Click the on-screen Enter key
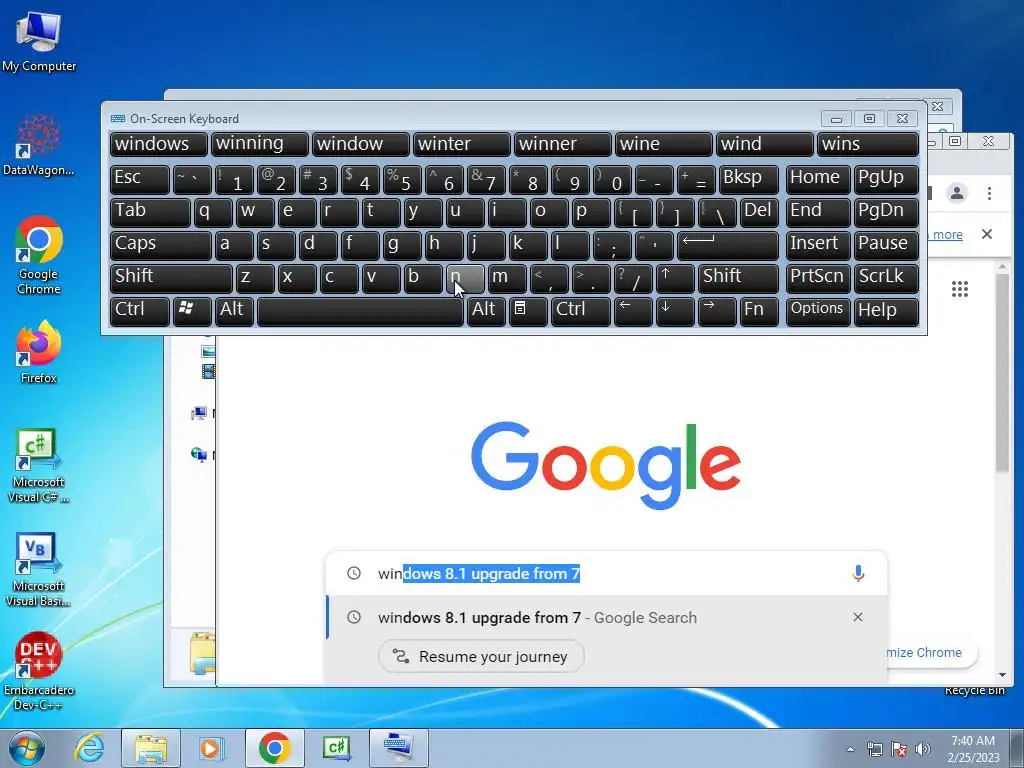This screenshot has height=768, width=1024. pyautogui.click(x=728, y=246)
